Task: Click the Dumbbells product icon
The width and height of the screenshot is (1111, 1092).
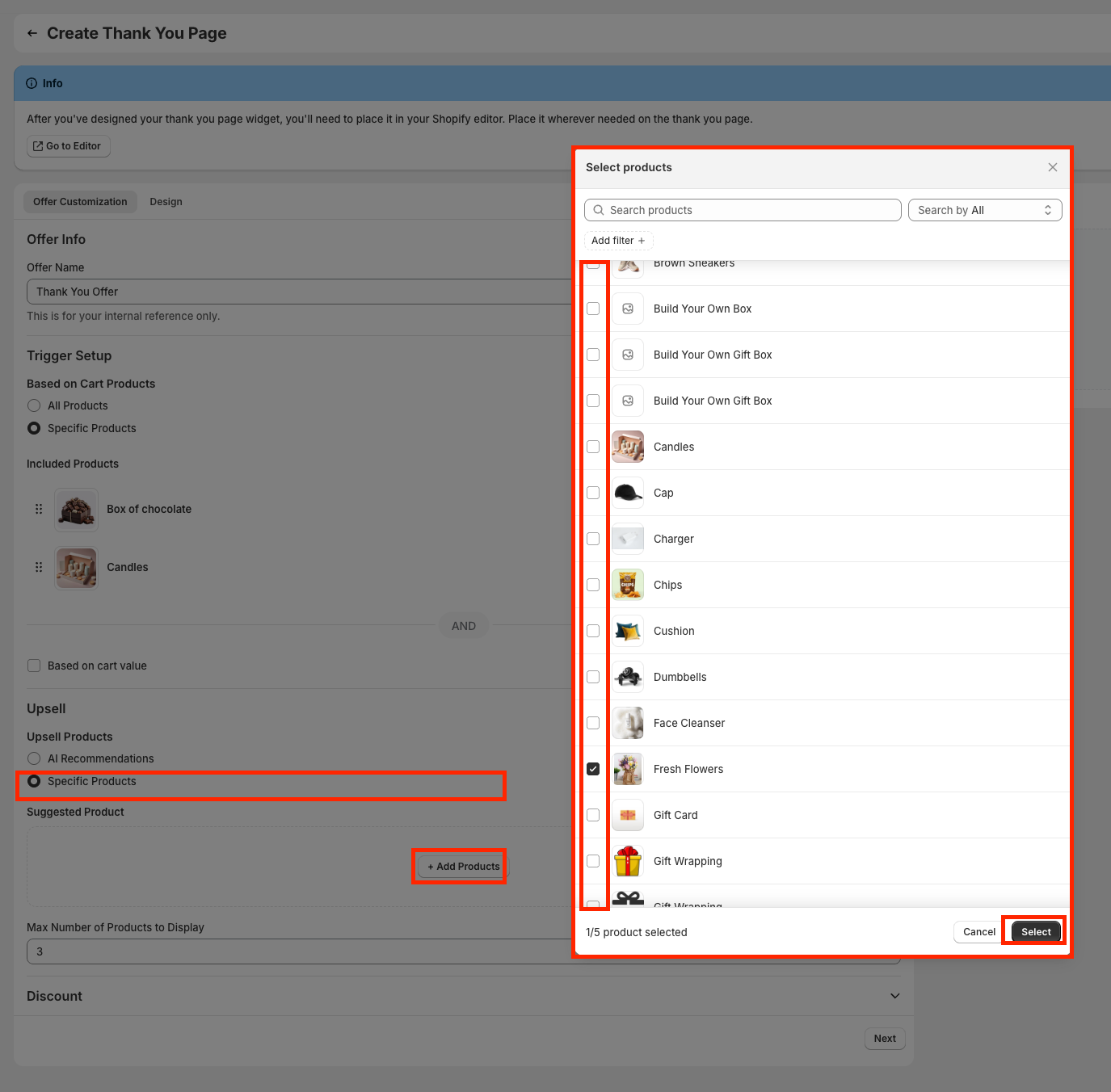Action: point(628,677)
